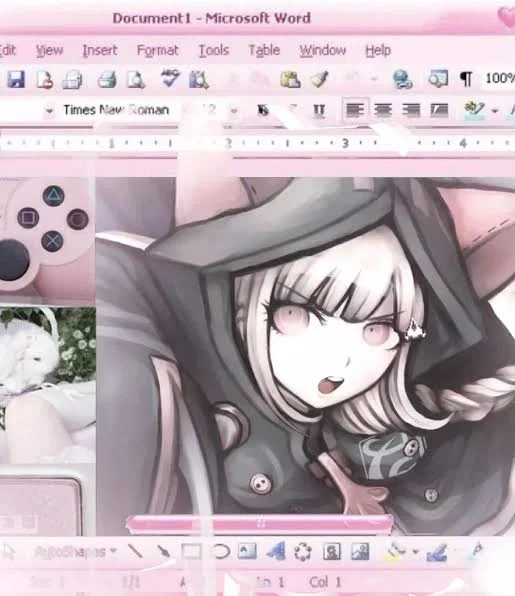Image resolution: width=515 pixels, height=596 pixels.
Task: Click the Line Color brush icon
Action: click(436, 552)
